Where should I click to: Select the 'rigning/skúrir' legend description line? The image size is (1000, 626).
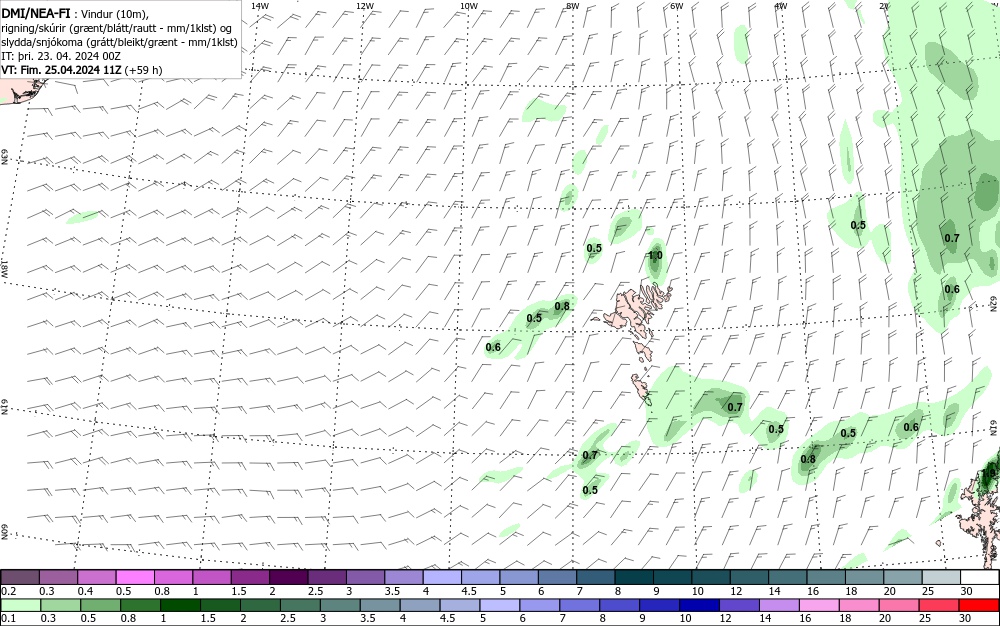click(x=117, y=28)
